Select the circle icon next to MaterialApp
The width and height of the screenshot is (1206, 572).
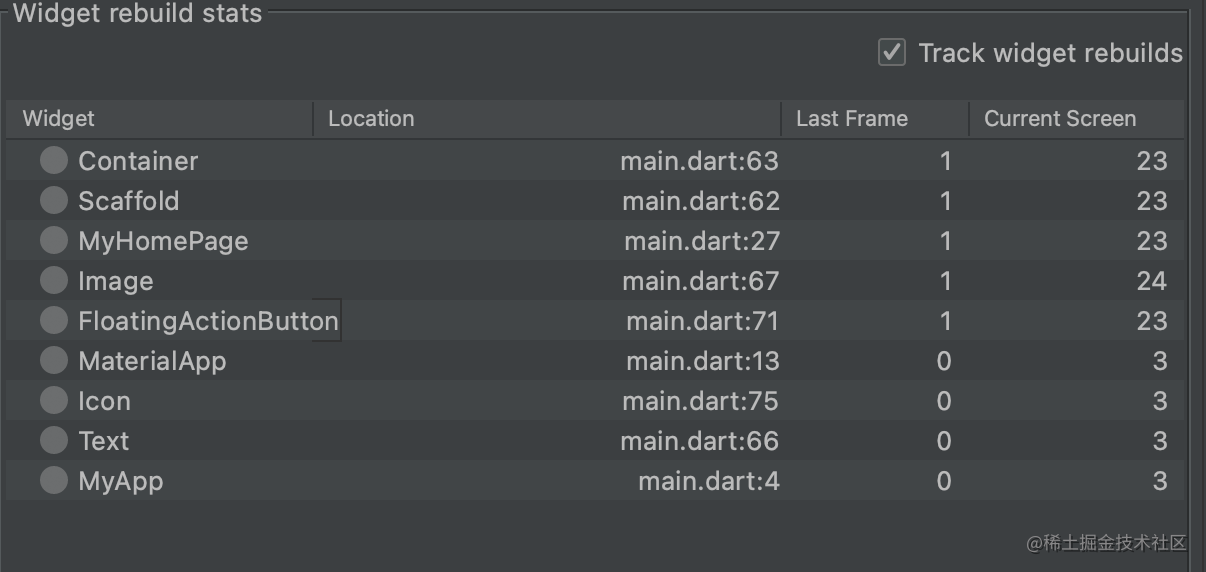tap(54, 360)
